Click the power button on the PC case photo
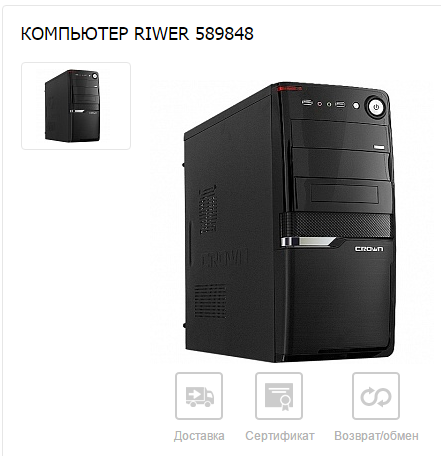Image resolution: width=441 pixels, height=456 pixels. pyautogui.click(x=376, y=107)
